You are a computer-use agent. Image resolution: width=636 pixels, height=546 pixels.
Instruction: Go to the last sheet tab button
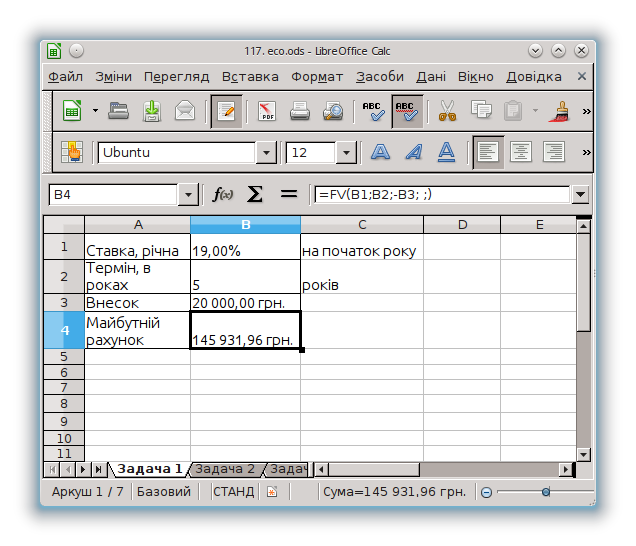pos(99,470)
